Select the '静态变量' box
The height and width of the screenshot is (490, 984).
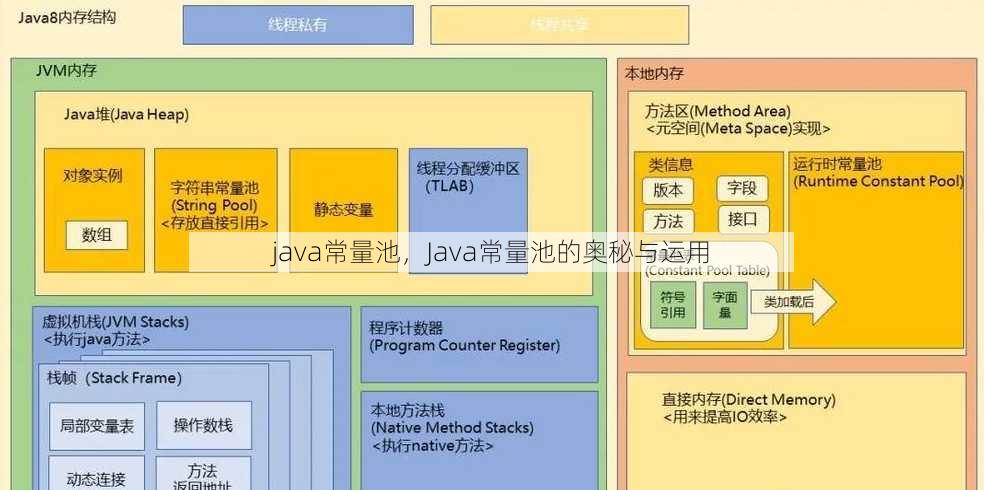[x=343, y=210]
